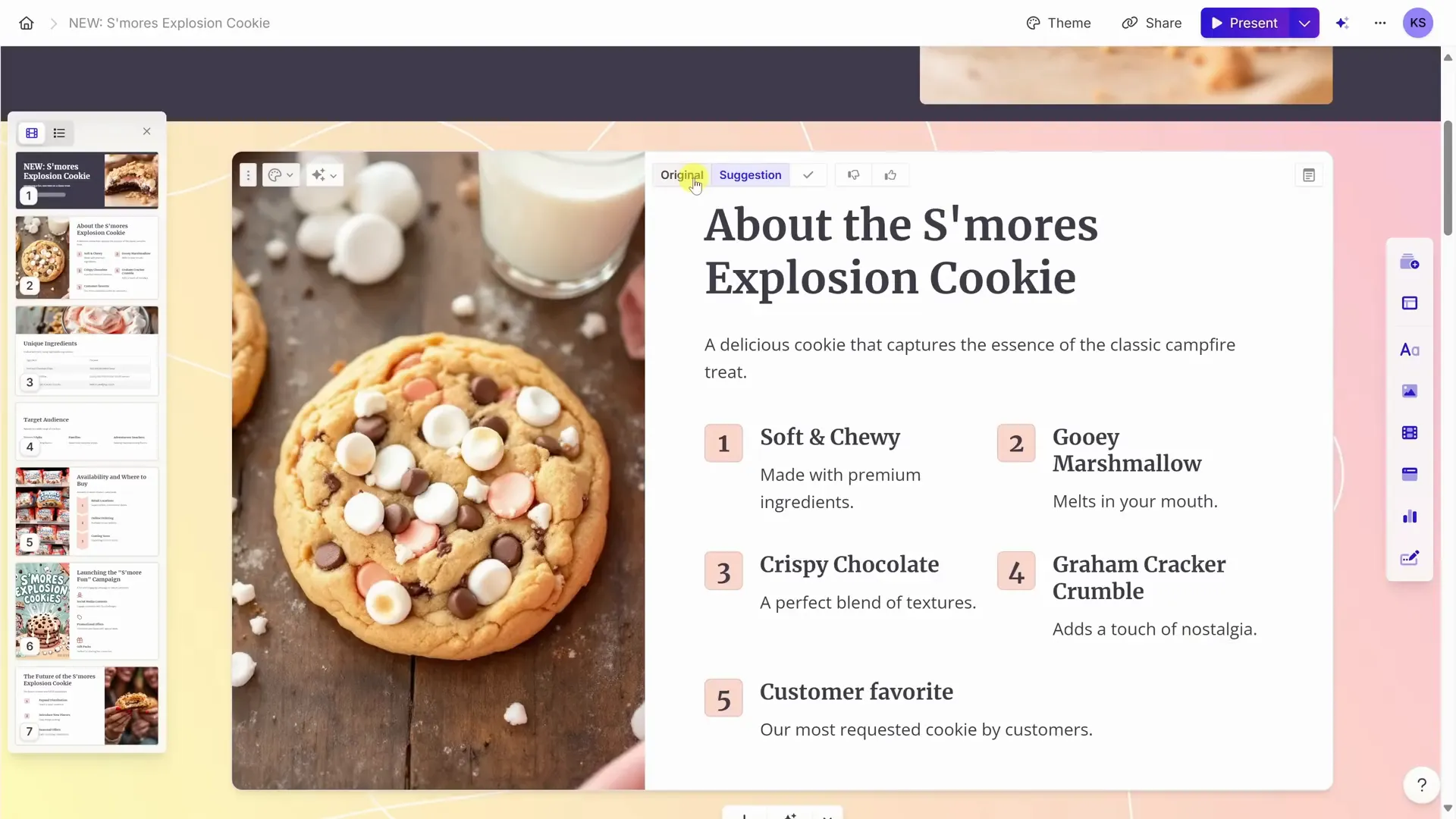Open the Theme button

[x=1059, y=23]
